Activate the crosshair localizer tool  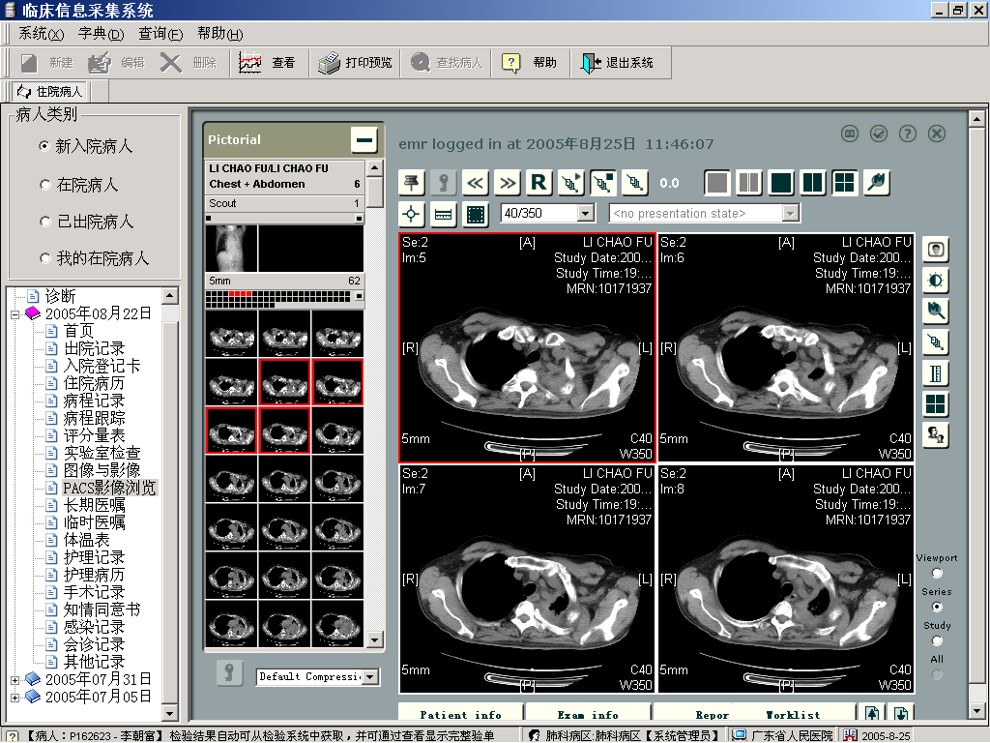411,215
